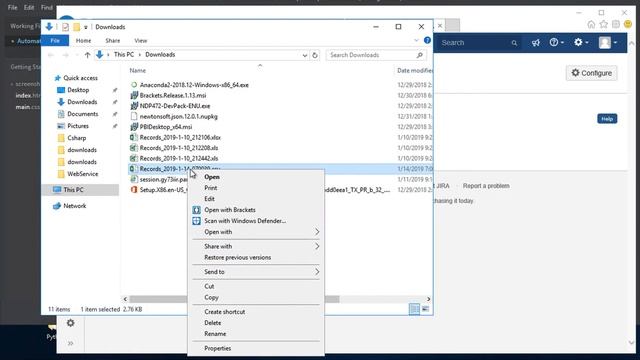
Task: Click the settings gear in the browser sidebar
Action: coord(71,323)
